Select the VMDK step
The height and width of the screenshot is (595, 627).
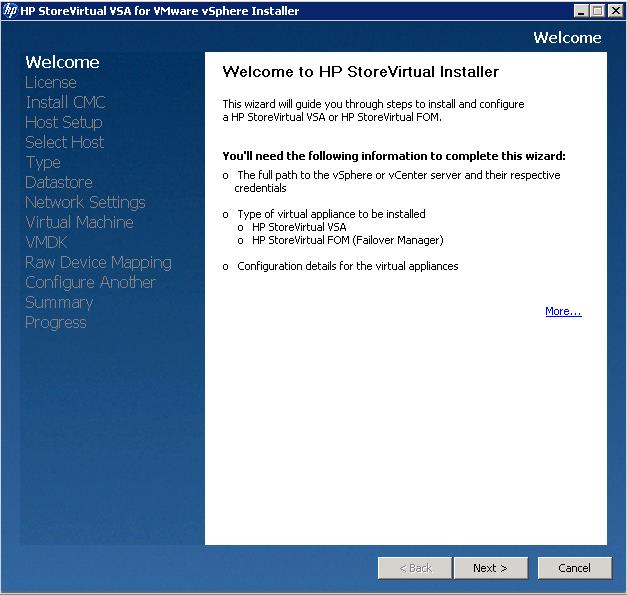(x=46, y=242)
